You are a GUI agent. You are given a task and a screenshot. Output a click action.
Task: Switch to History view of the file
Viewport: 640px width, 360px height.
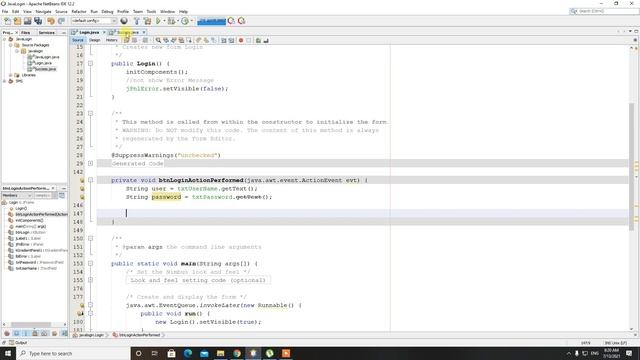pos(111,40)
